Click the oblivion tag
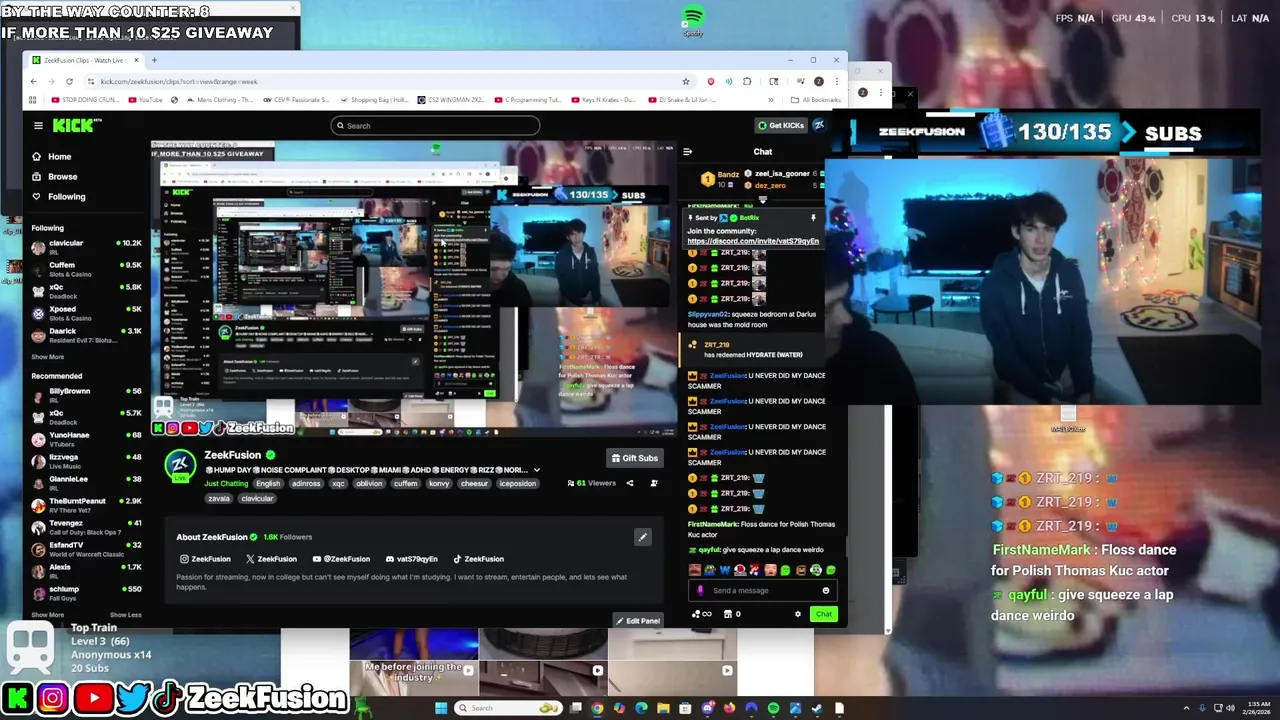The image size is (1280, 720). tap(369, 484)
